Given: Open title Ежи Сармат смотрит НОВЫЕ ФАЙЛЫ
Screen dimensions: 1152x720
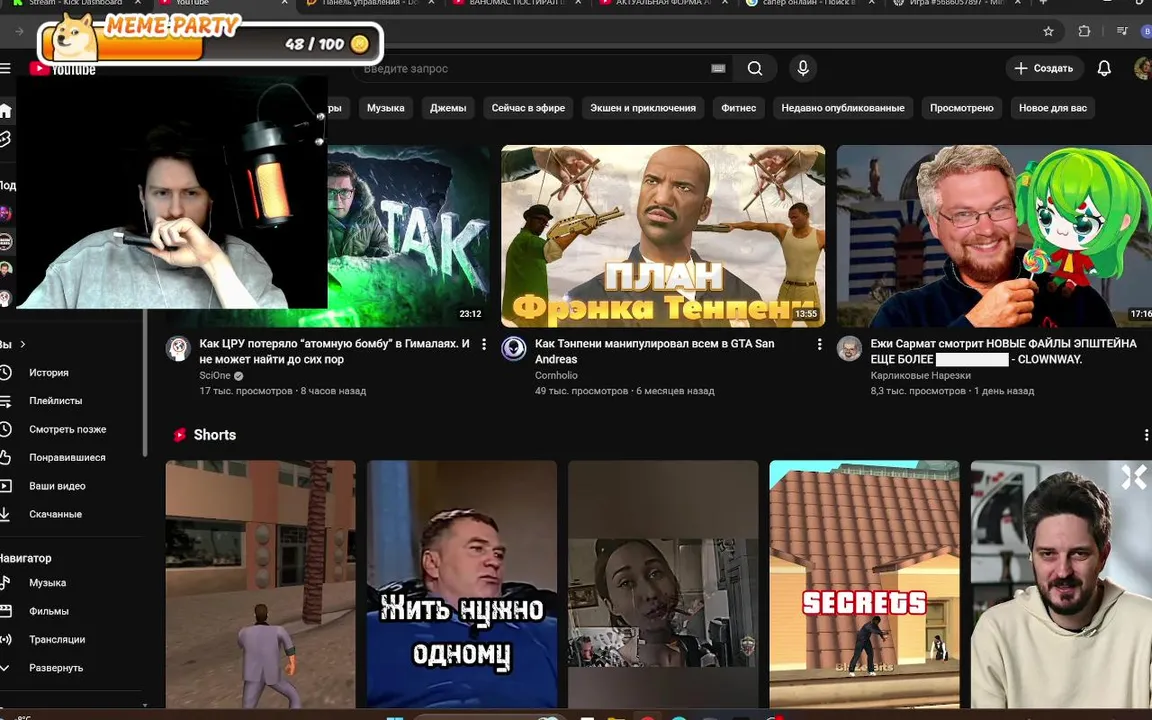Looking at the screenshot, I should coord(1004,351).
